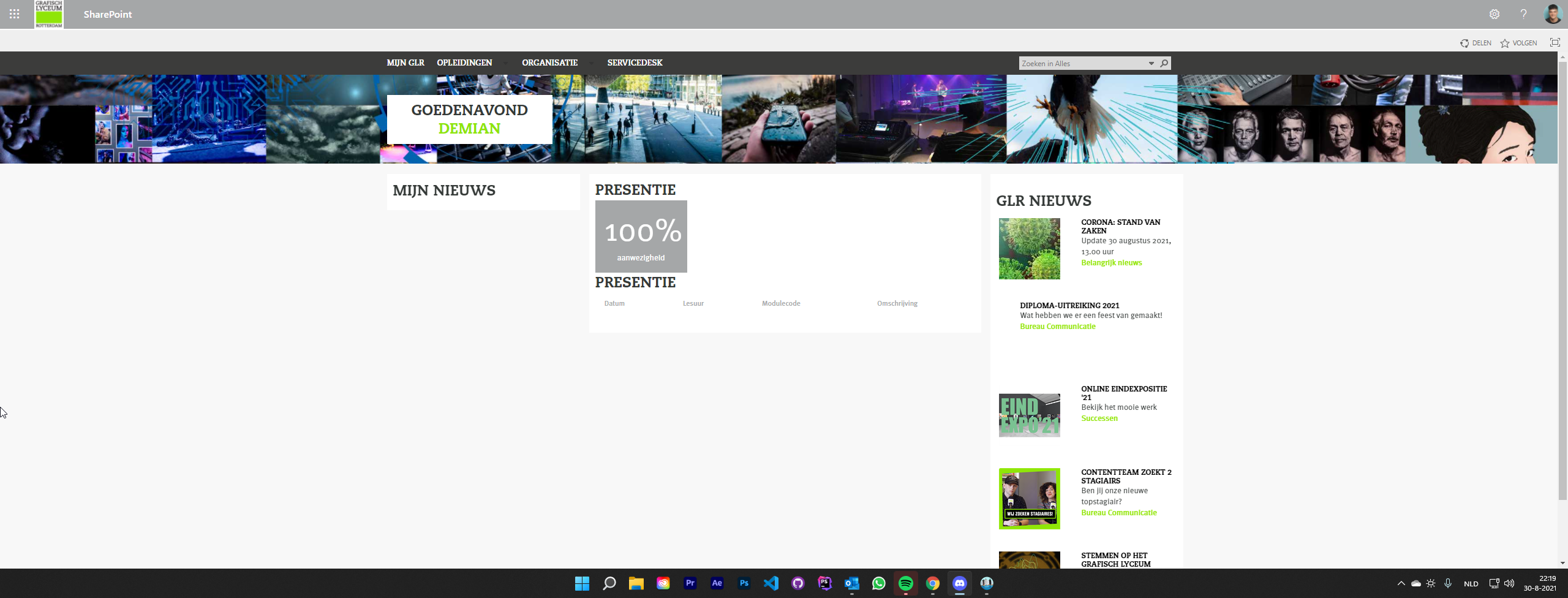Image resolution: width=1568 pixels, height=598 pixels.
Task: Open the SharePoint app launcher grid
Action: pyautogui.click(x=15, y=14)
